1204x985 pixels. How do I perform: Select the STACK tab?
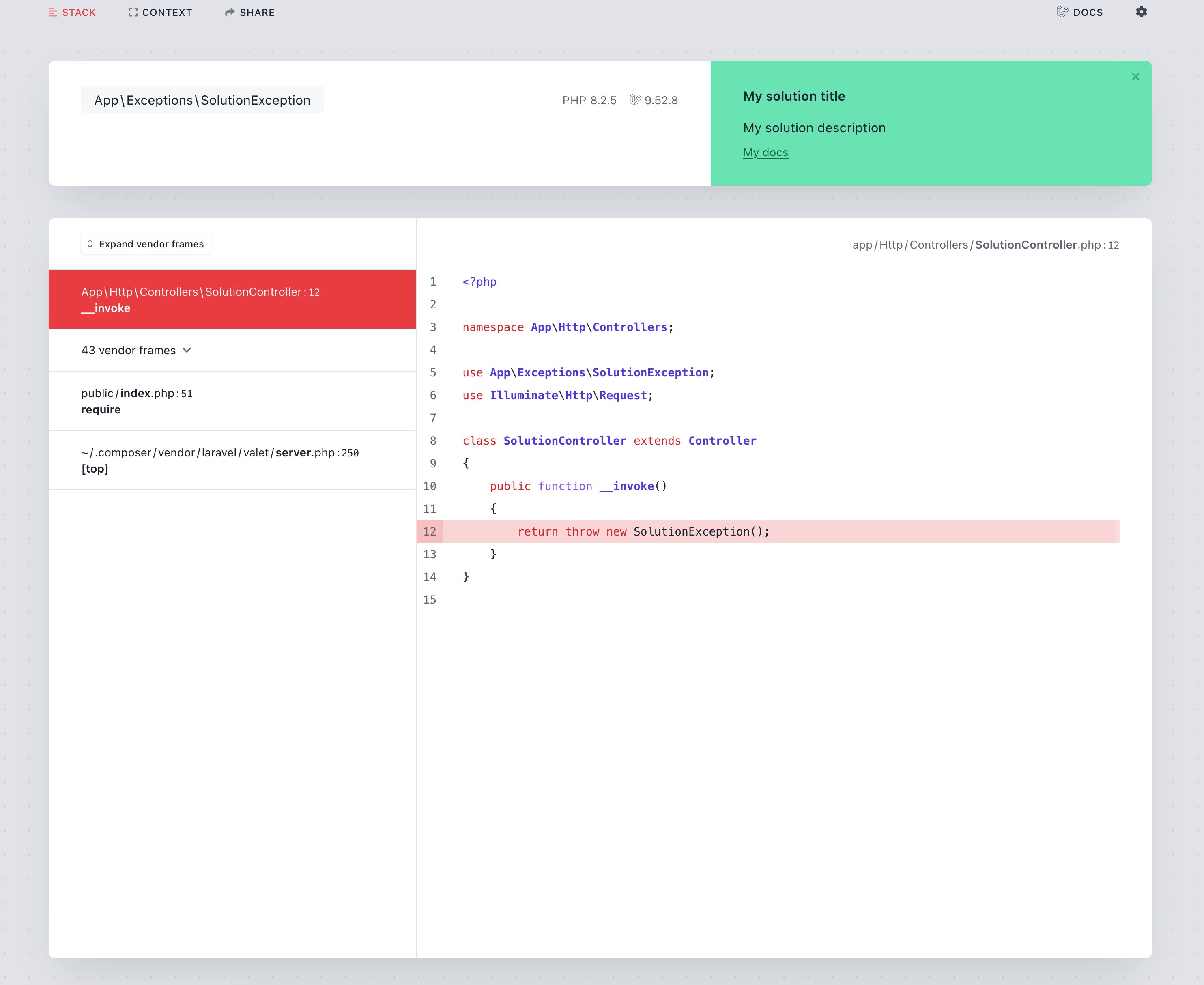click(x=79, y=12)
